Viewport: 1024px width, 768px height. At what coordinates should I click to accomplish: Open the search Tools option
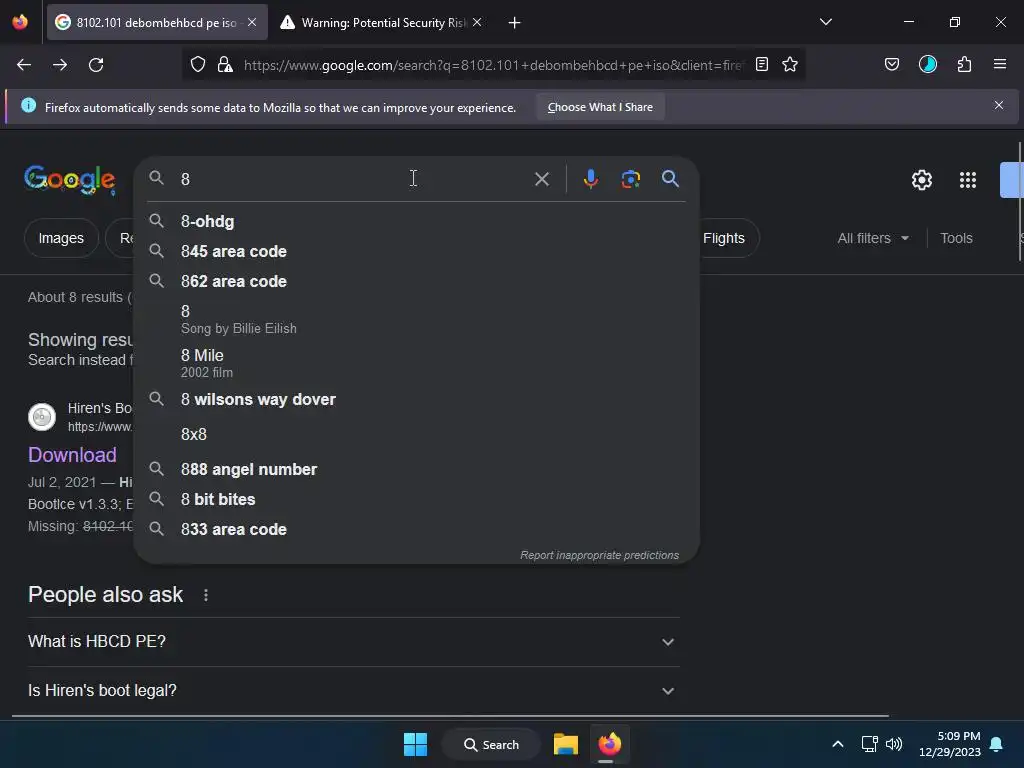(x=956, y=238)
